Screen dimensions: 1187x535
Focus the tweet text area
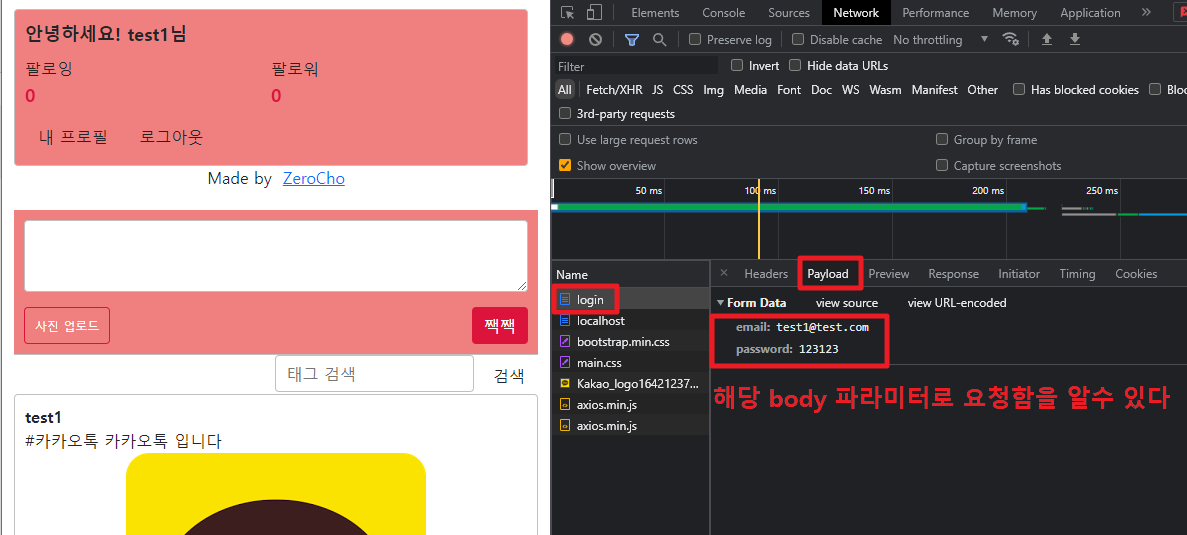276,256
